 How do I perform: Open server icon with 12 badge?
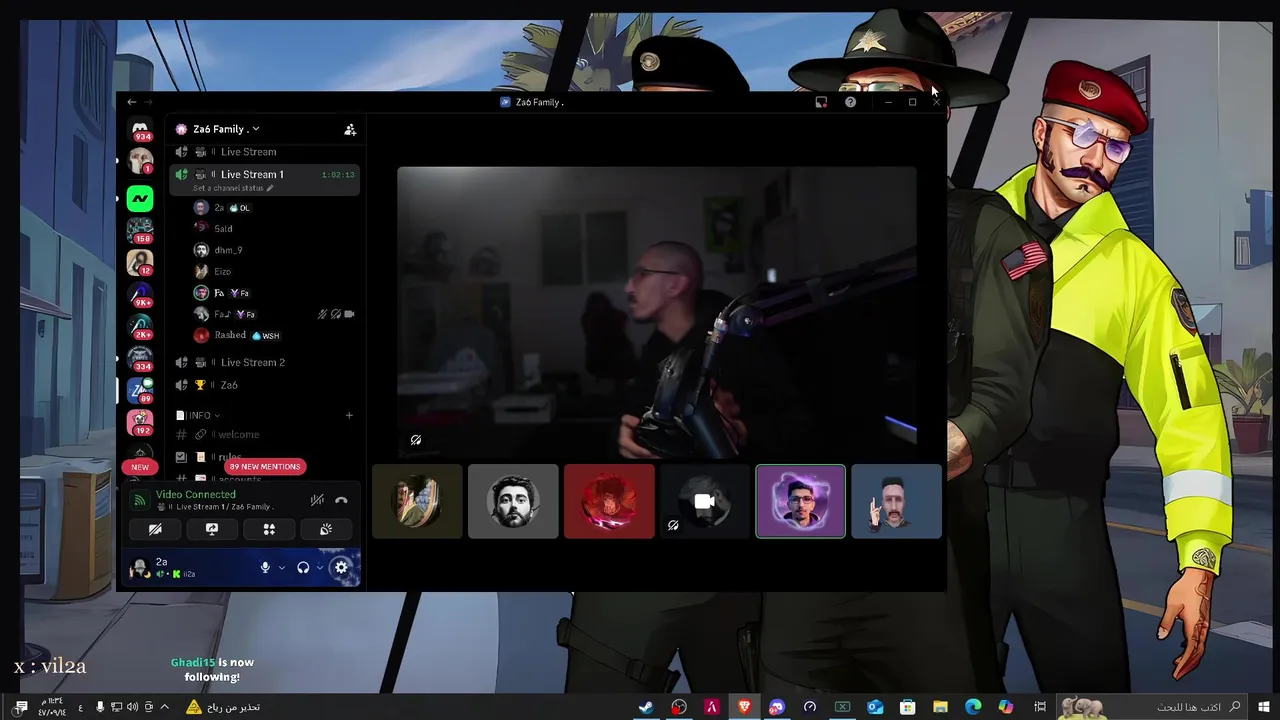tap(140, 262)
